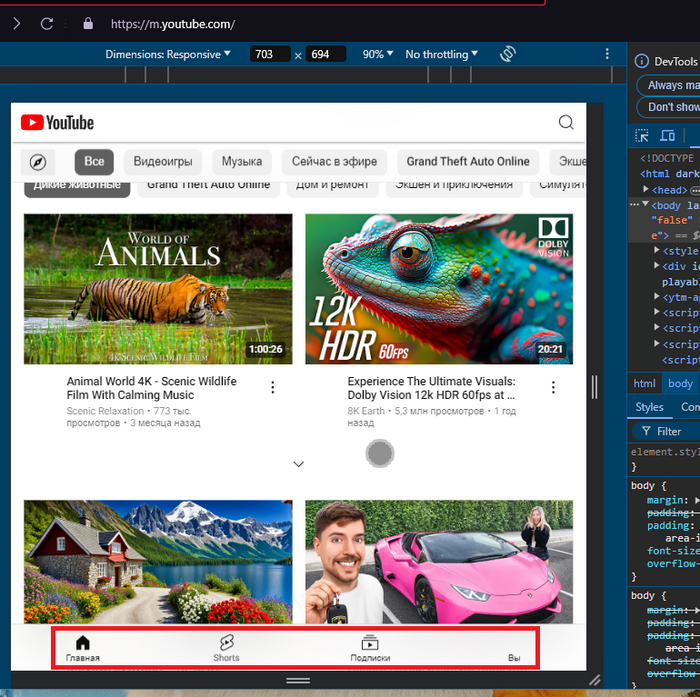Reload the page with the refresh button
The image size is (700, 697).
47,23
